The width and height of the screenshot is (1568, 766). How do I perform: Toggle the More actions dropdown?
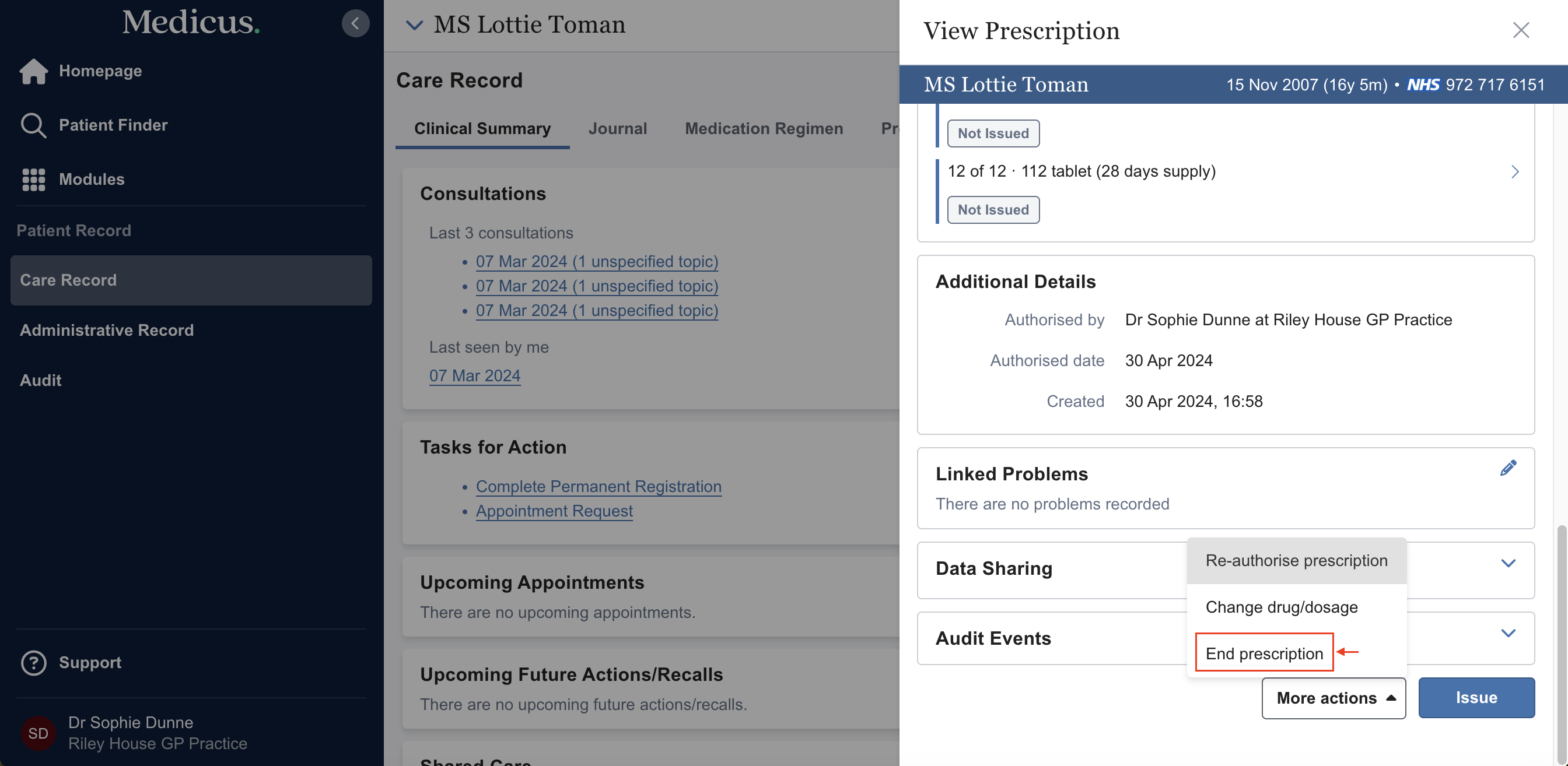click(1333, 698)
